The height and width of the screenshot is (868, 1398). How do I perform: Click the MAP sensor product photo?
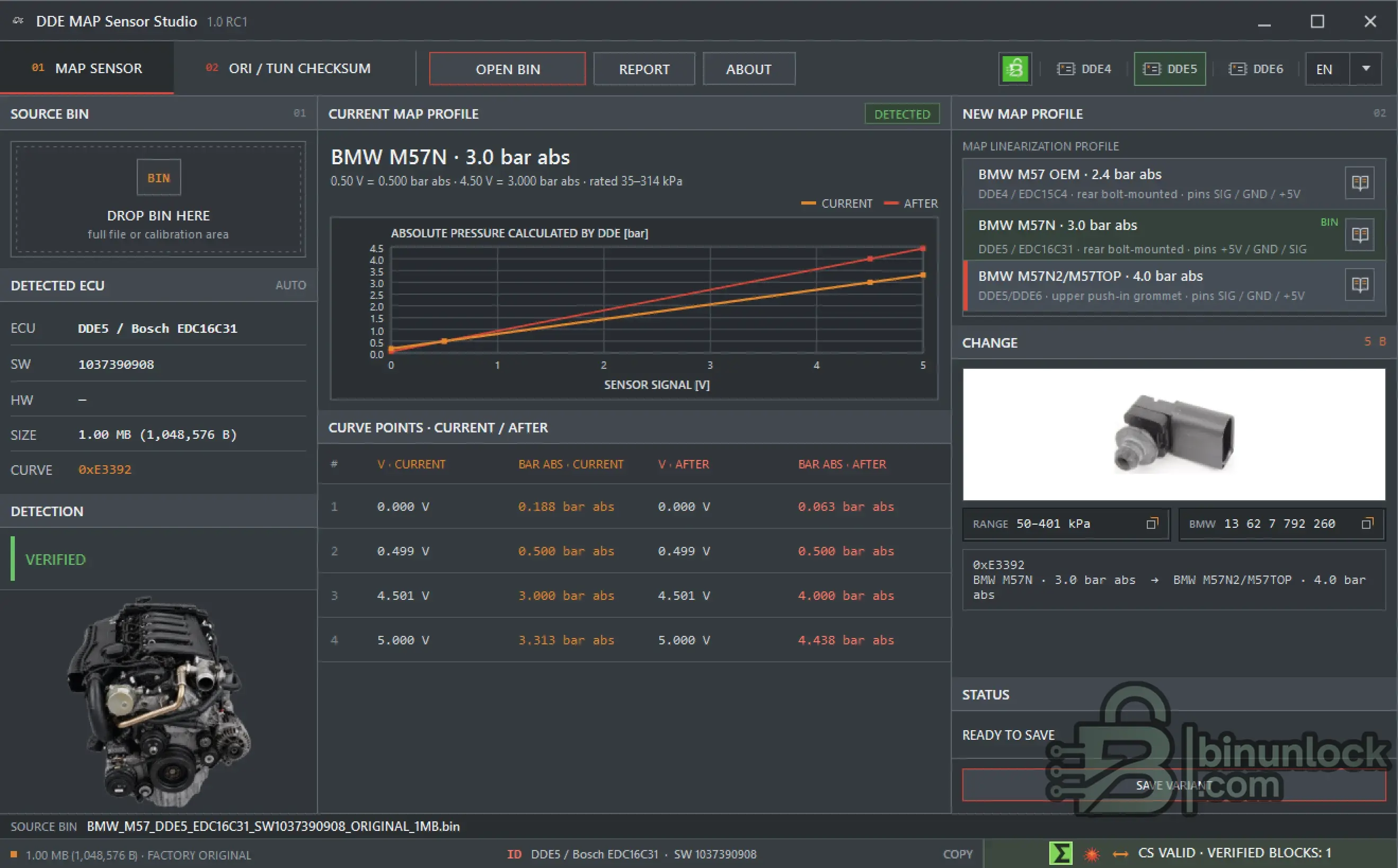tap(1174, 435)
